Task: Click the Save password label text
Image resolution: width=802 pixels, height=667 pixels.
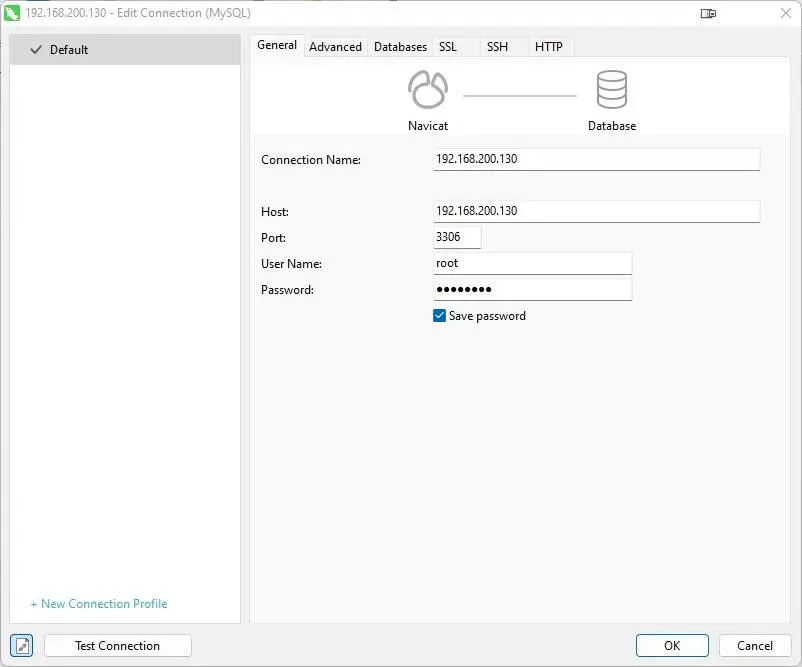Action: (x=487, y=316)
